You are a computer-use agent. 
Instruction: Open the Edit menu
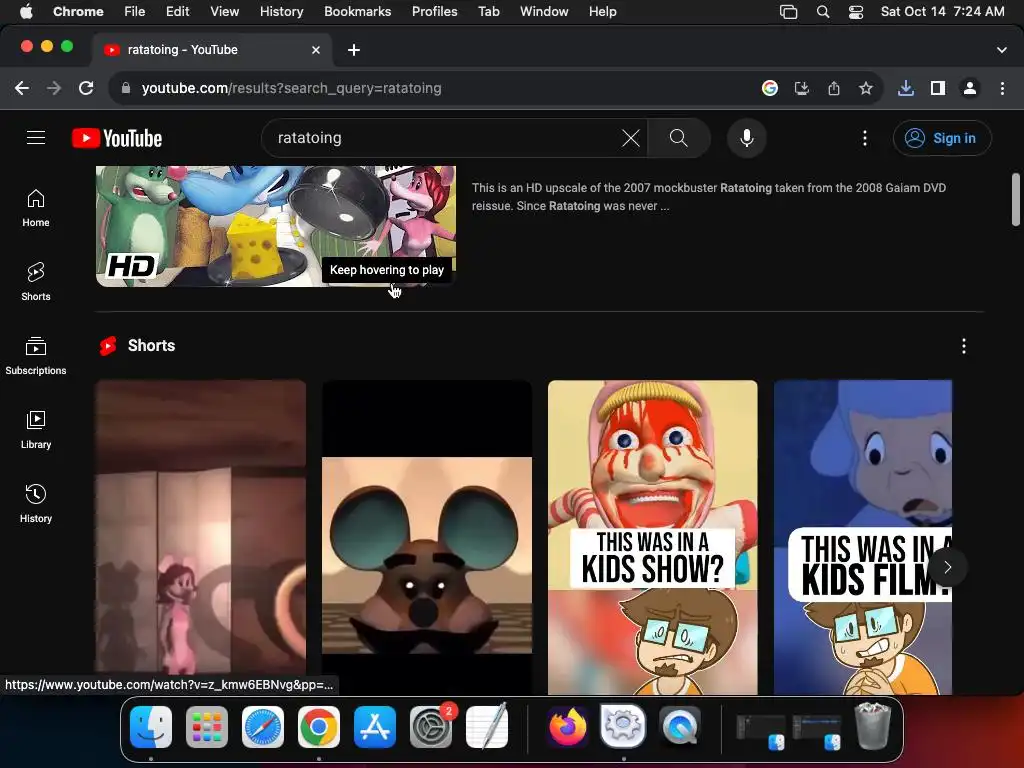[x=177, y=12]
